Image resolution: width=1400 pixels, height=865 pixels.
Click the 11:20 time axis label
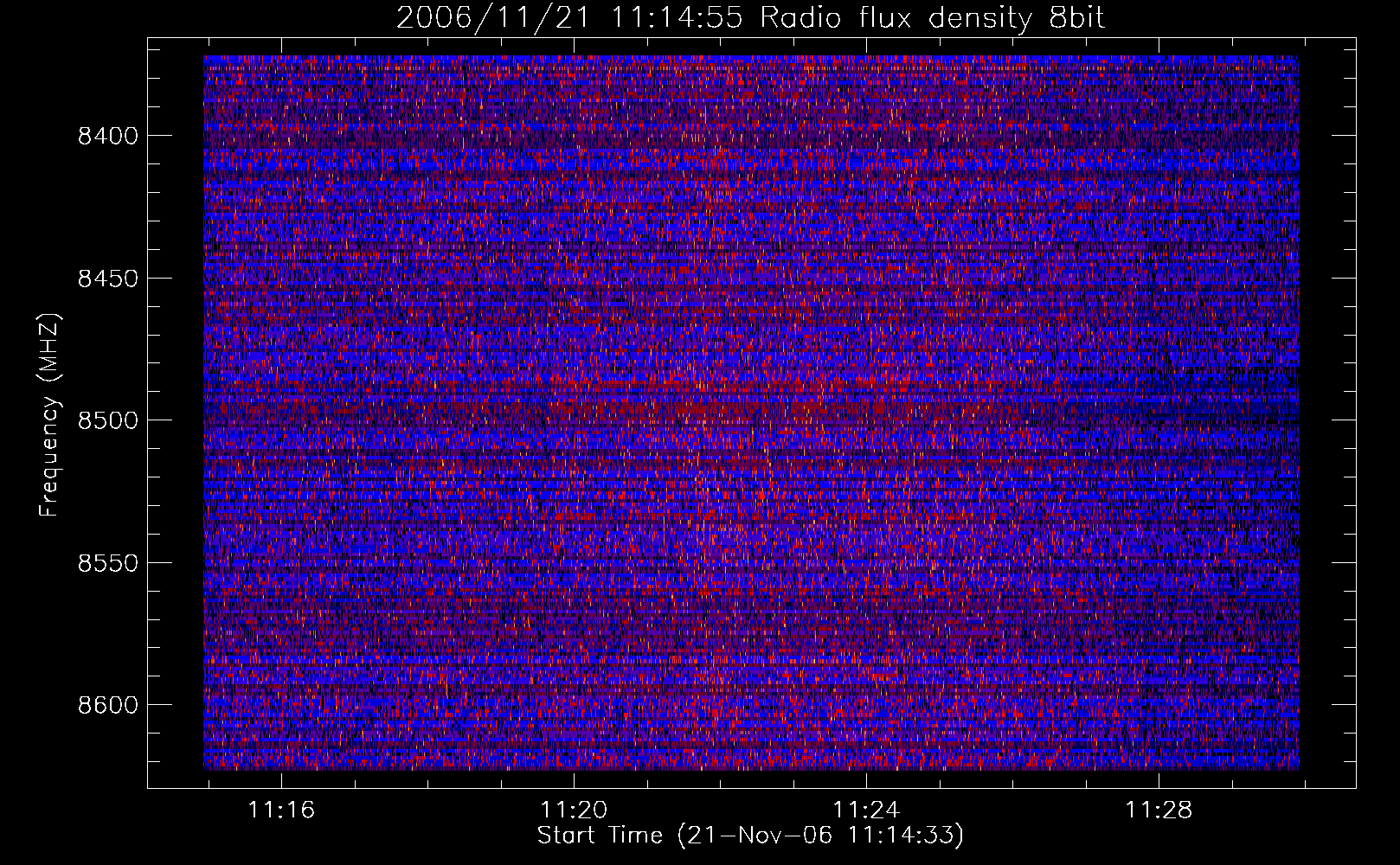click(x=574, y=811)
